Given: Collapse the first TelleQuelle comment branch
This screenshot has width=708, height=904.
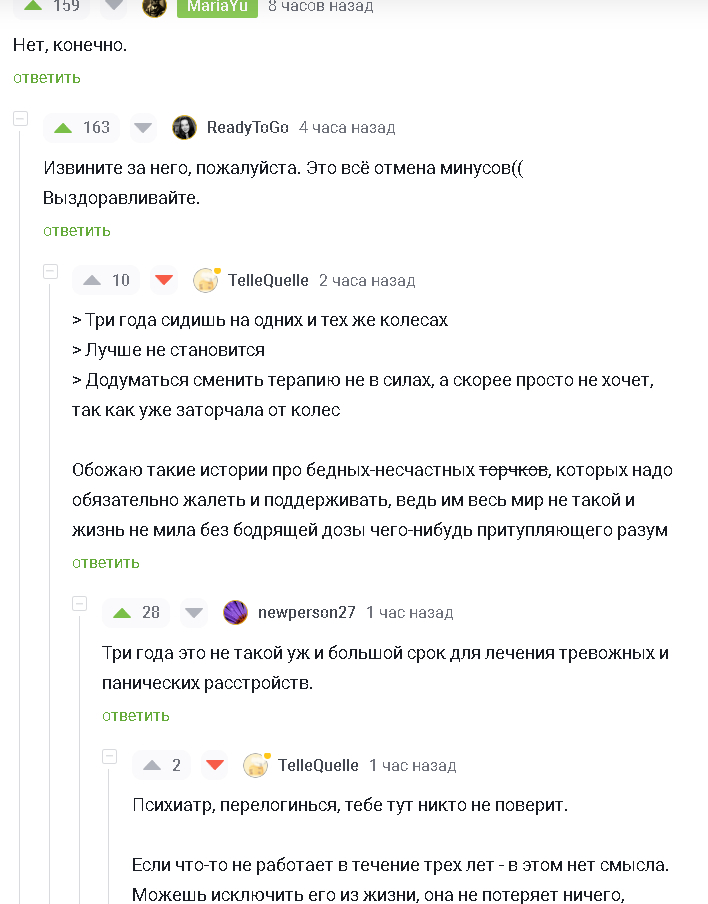Looking at the screenshot, I should pyautogui.click(x=49, y=272).
